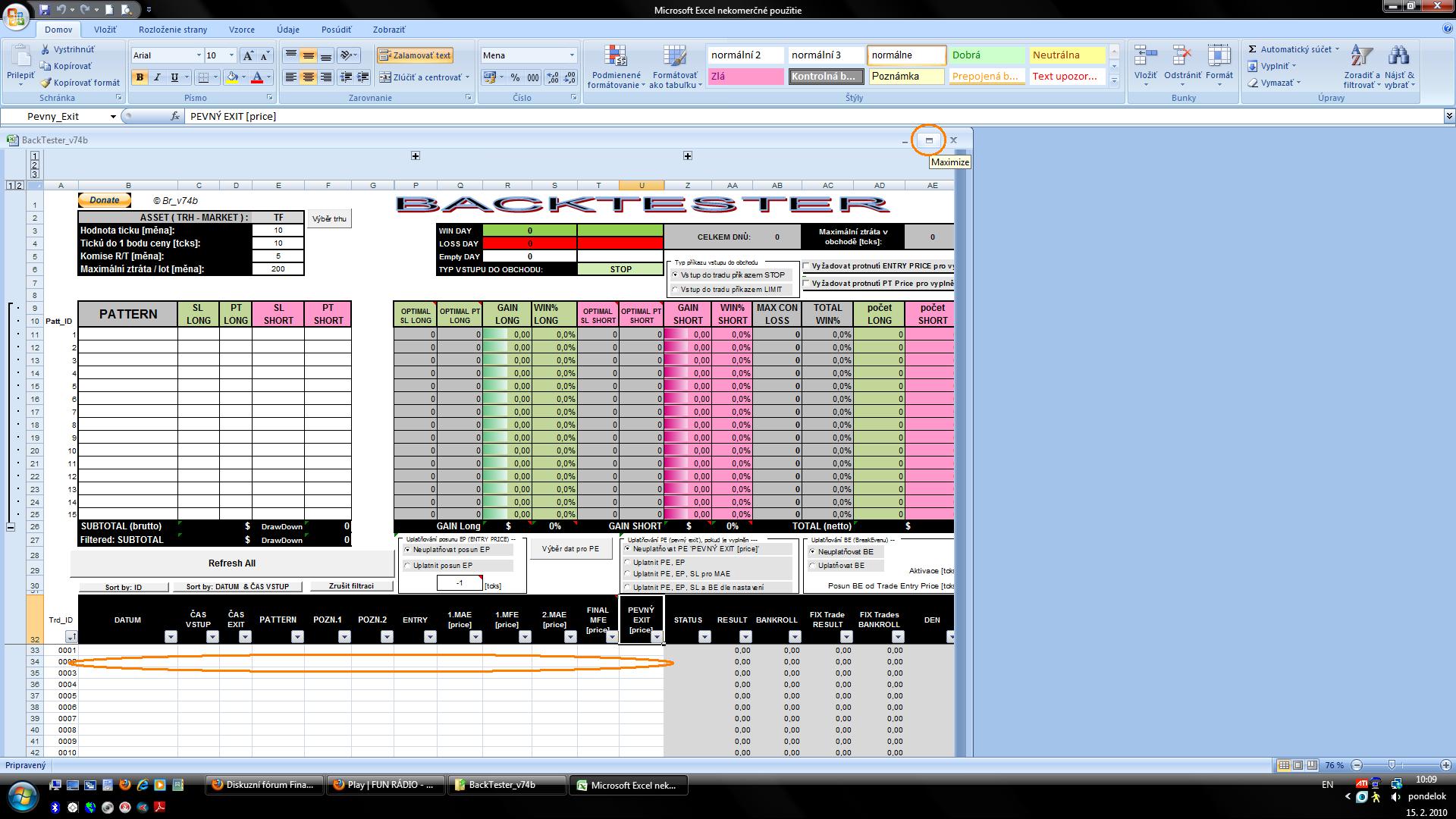The image size is (1456, 819).
Task: Open the PATTERN column filter dropdown
Action: (x=297, y=637)
